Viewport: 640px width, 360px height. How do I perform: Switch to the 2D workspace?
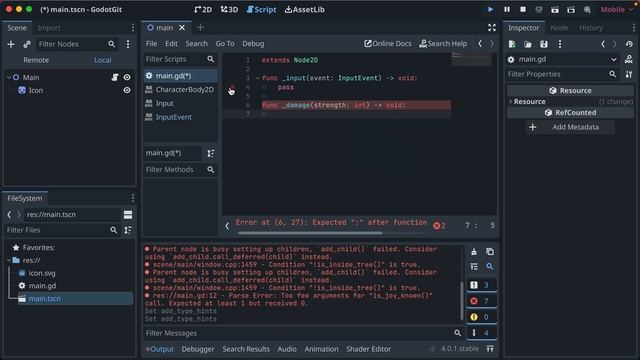pos(203,9)
